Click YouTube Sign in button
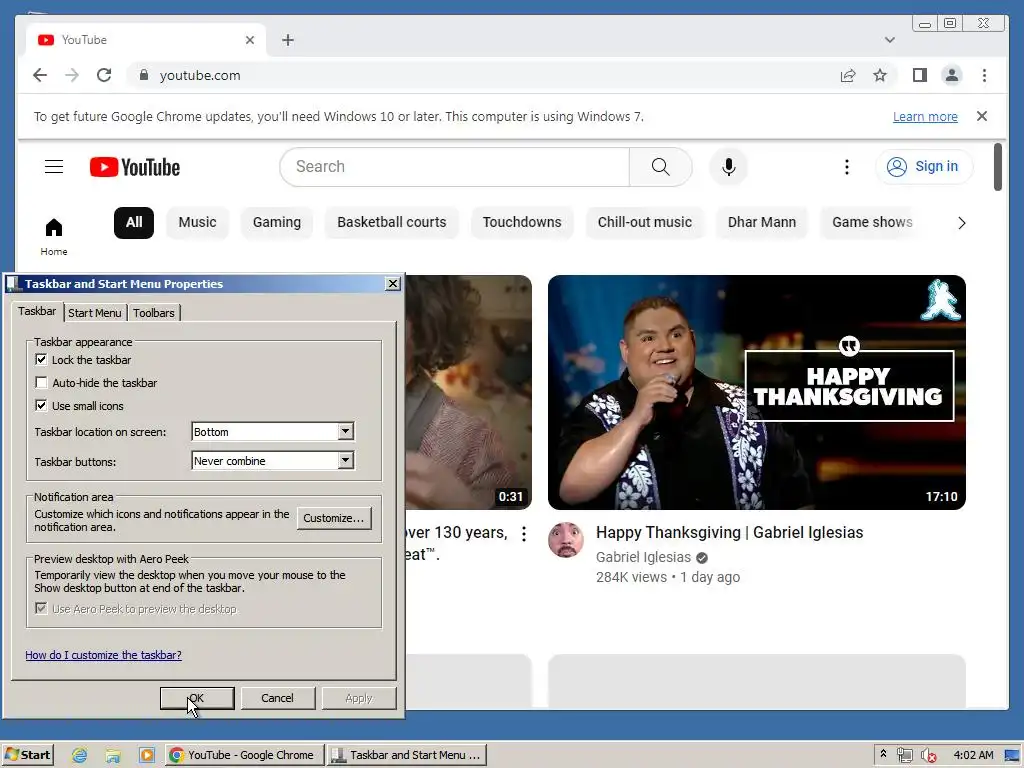 923,167
